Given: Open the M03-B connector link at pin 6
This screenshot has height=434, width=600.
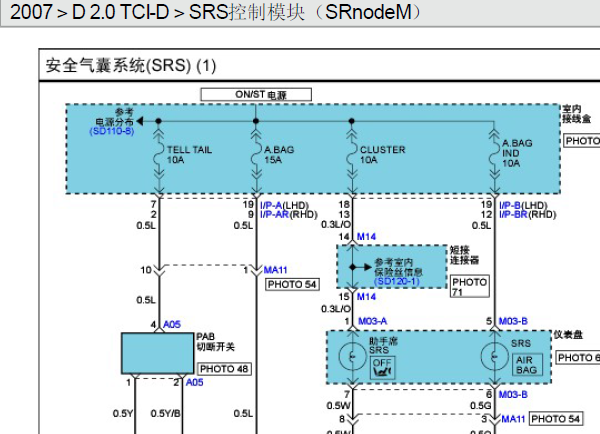Looking at the screenshot, I should (513, 394).
